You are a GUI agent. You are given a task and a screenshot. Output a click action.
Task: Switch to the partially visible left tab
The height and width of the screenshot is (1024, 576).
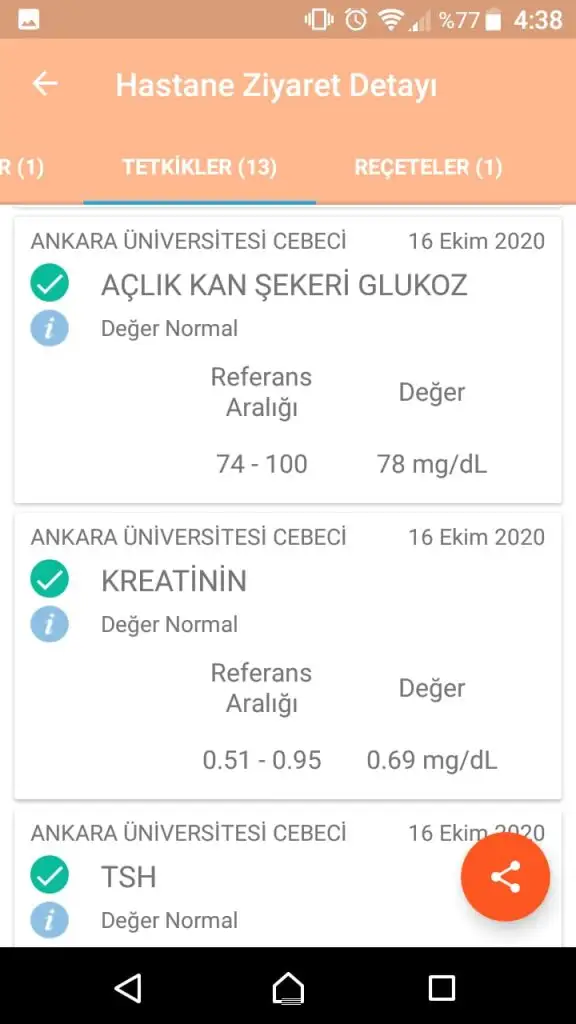click(22, 168)
